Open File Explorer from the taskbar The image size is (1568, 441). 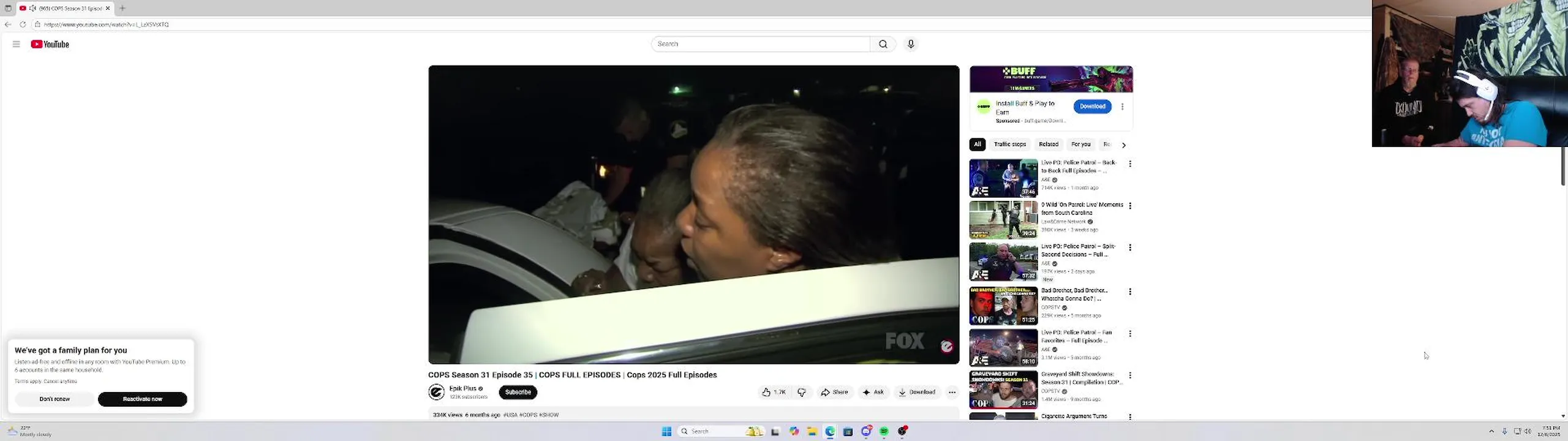812,431
